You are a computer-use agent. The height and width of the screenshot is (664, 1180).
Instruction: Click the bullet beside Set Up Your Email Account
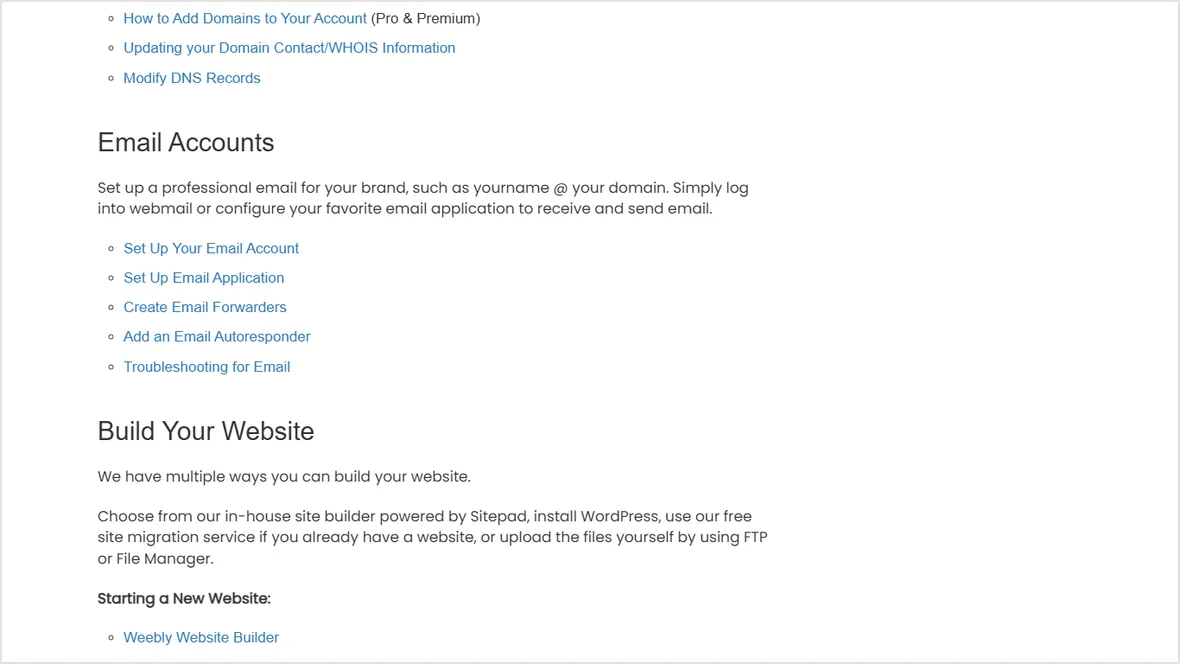pyautogui.click(x=111, y=248)
